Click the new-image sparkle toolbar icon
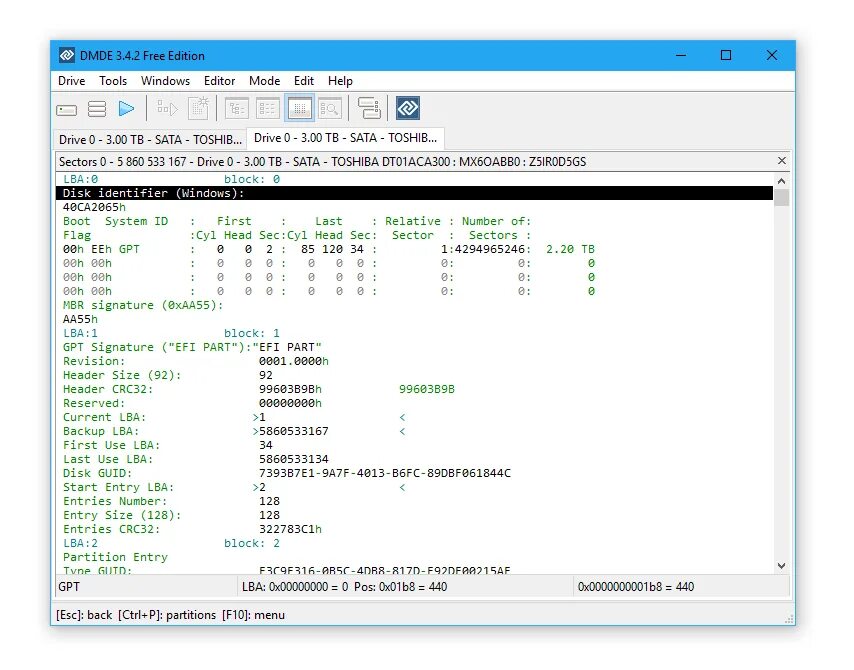Image resolution: width=854 pixels, height=670 pixels. click(198, 108)
